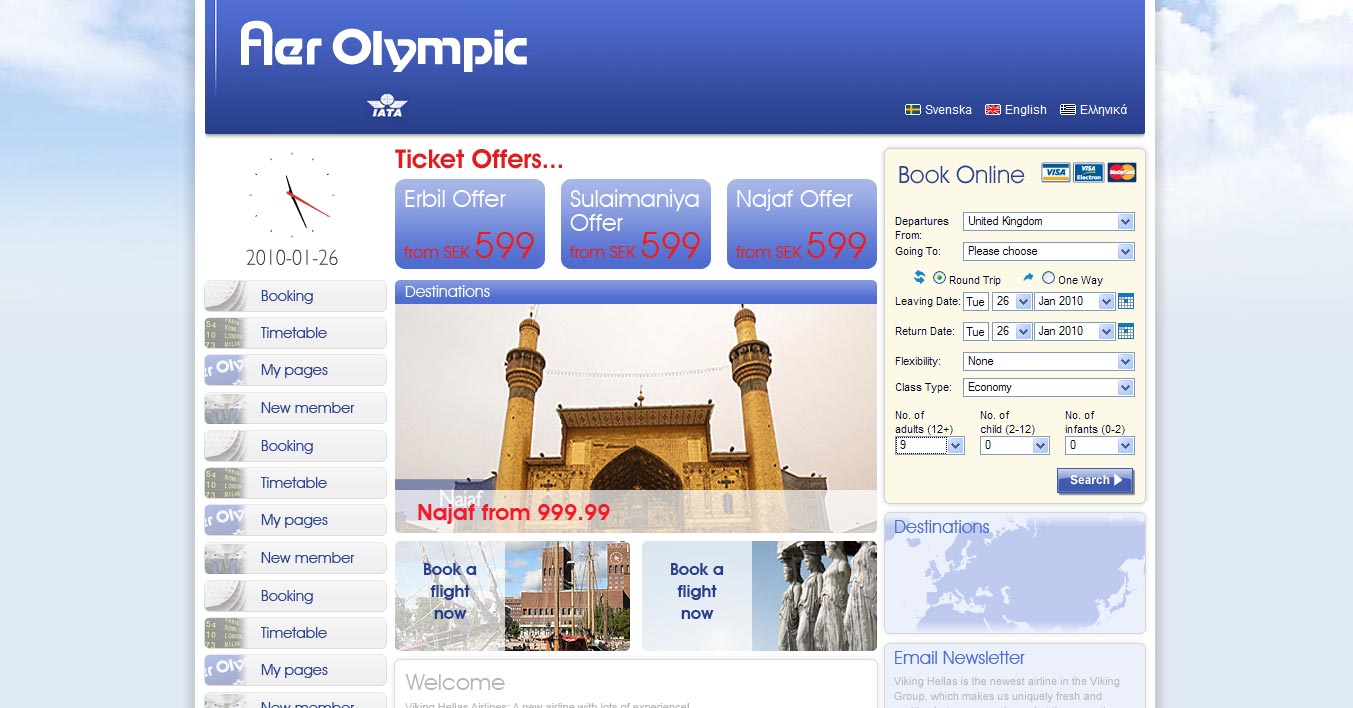Open the Leaving Date calendar icon
The image size is (1353, 708).
tap(1126, 301)
